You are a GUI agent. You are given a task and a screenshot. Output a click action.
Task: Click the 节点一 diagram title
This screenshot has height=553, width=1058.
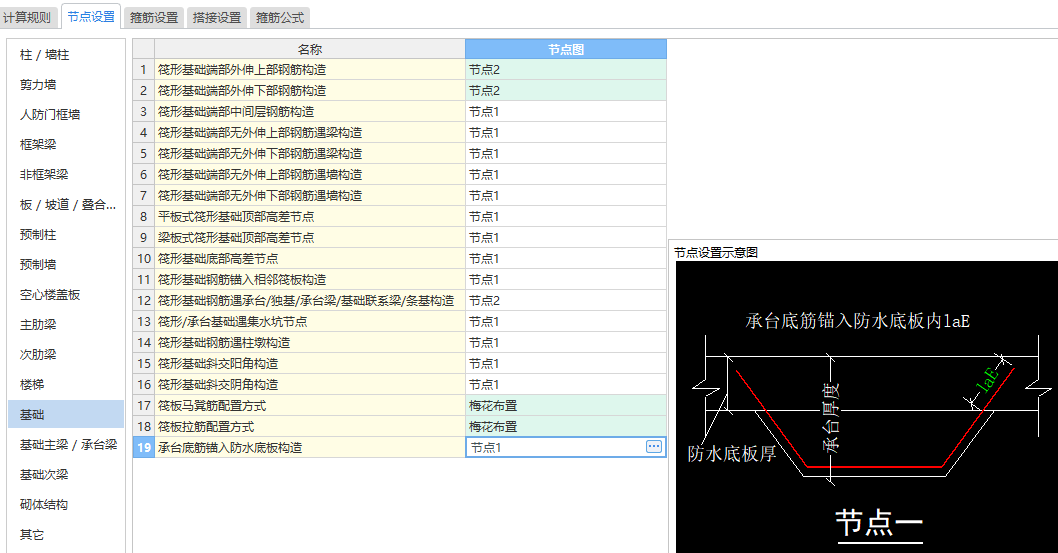pos(879,523)
